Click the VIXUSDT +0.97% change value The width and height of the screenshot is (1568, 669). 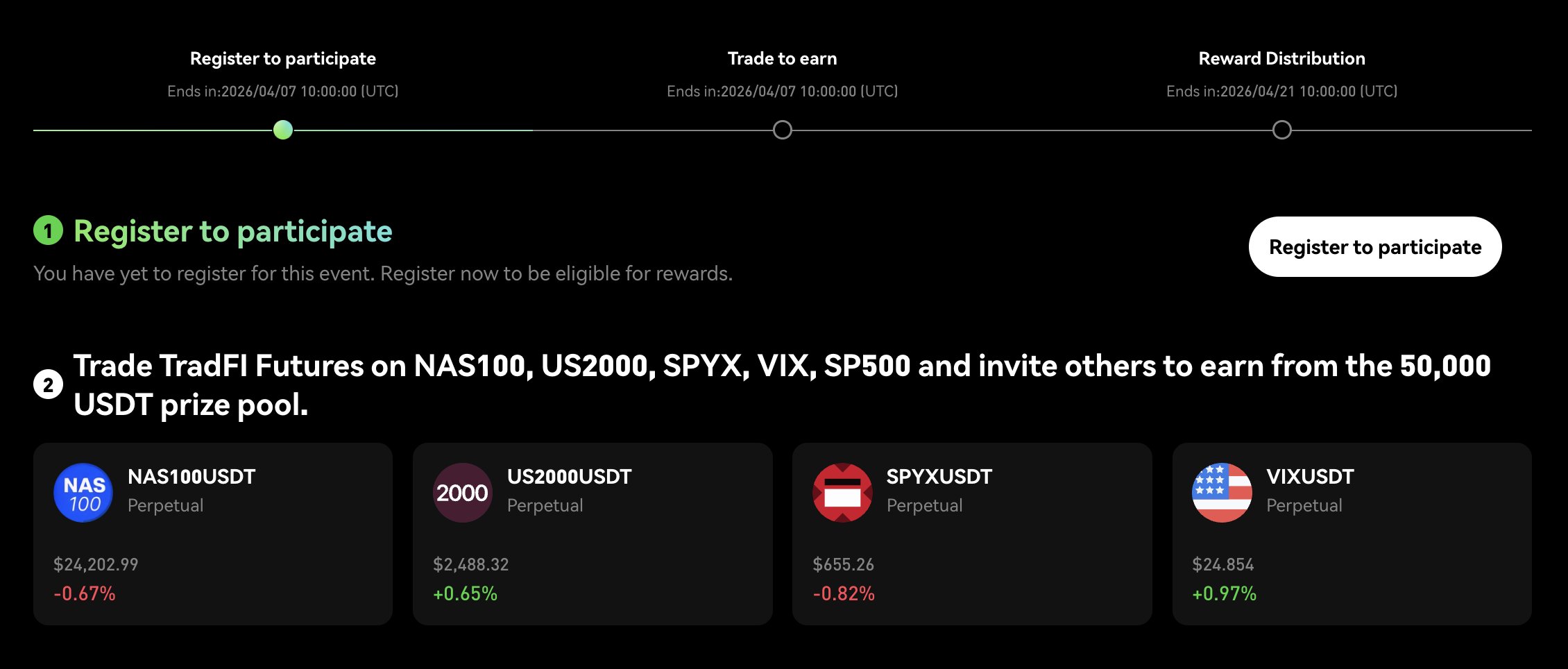[x=1224, y=594]
